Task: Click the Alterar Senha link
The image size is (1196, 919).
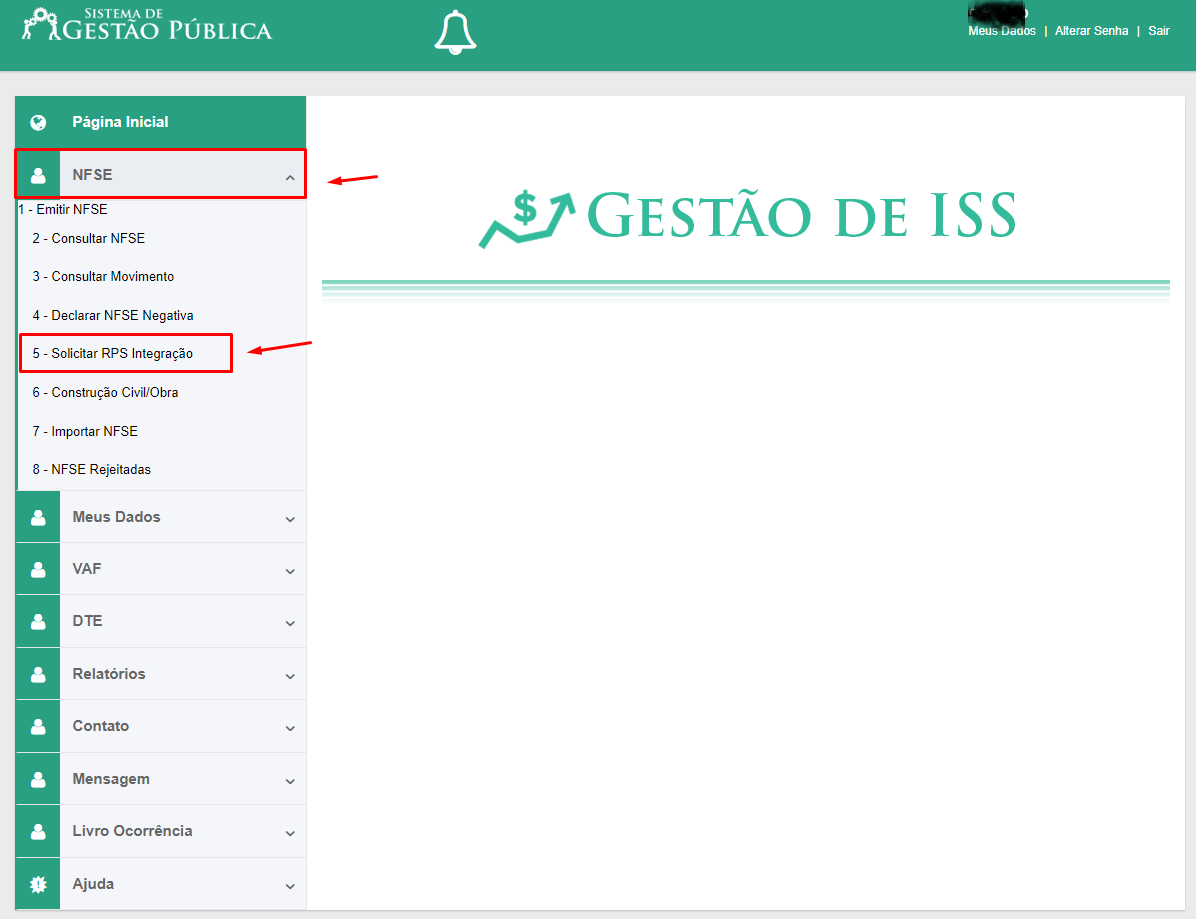Action: point(1092,31)
